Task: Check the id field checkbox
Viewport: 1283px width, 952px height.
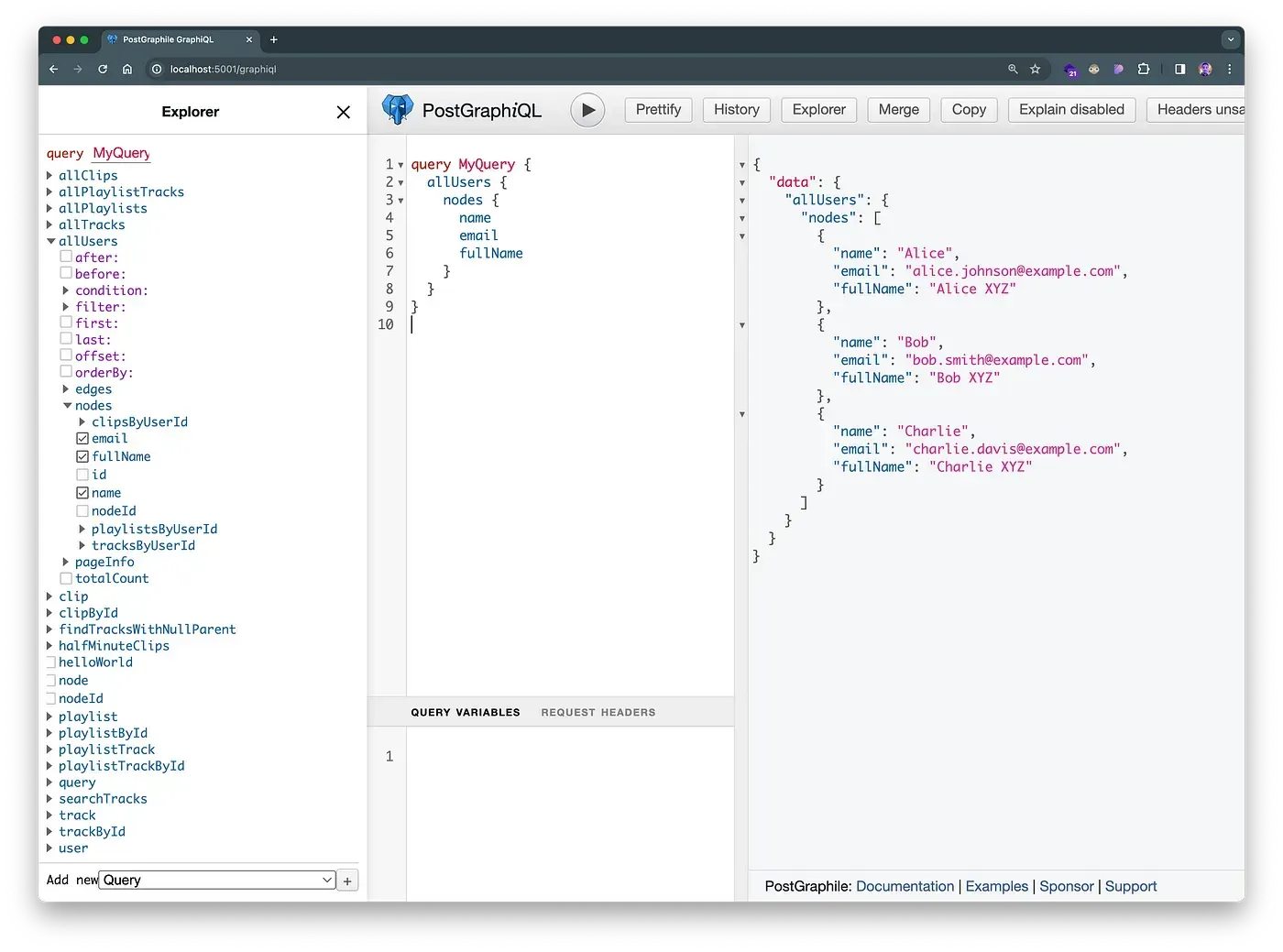Action: 82,475
